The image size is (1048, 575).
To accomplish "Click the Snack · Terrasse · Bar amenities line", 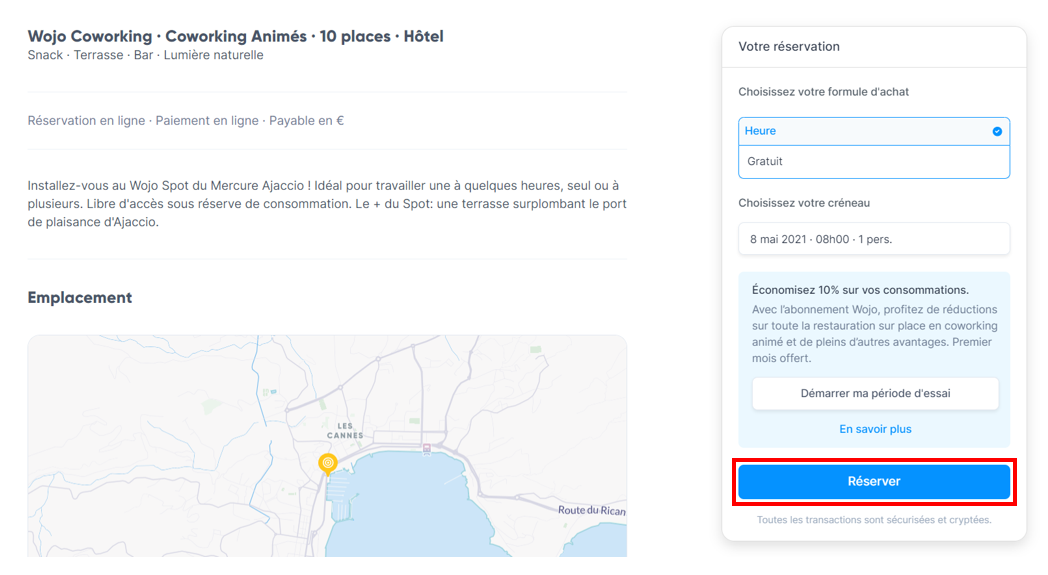I will pos(145,55).
